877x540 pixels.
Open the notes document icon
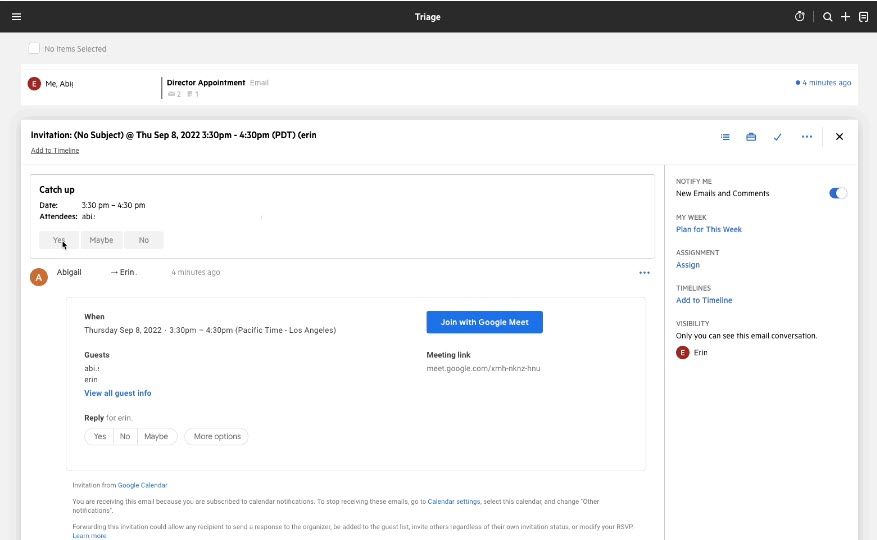[863, 17]
